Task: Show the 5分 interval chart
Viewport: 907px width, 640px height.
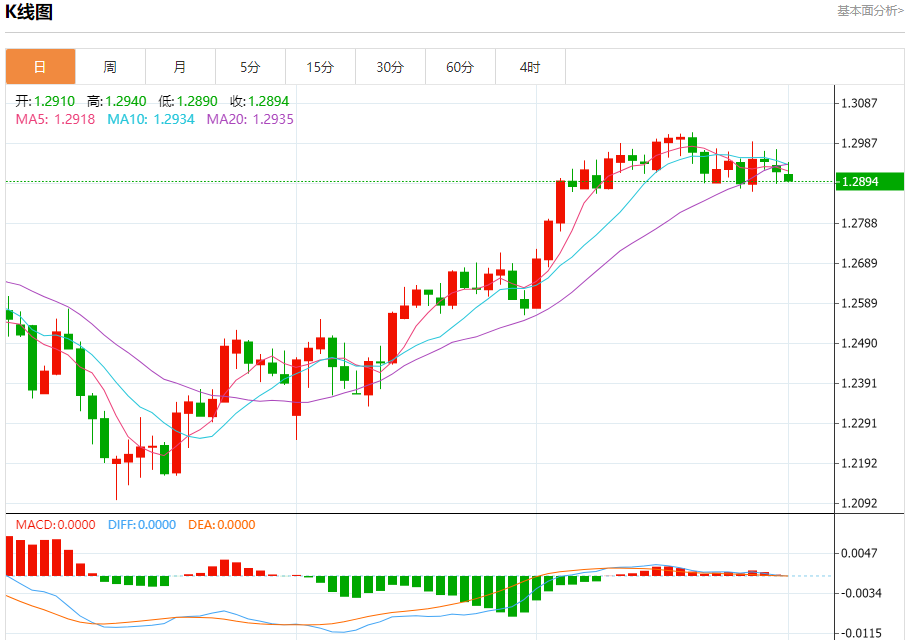Action: tap(250, 67)
